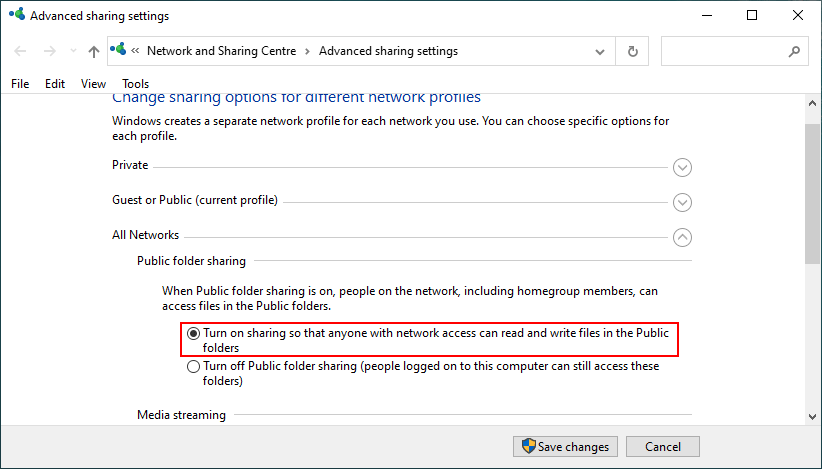
Task: Click Save changes button
Action: 565,446
